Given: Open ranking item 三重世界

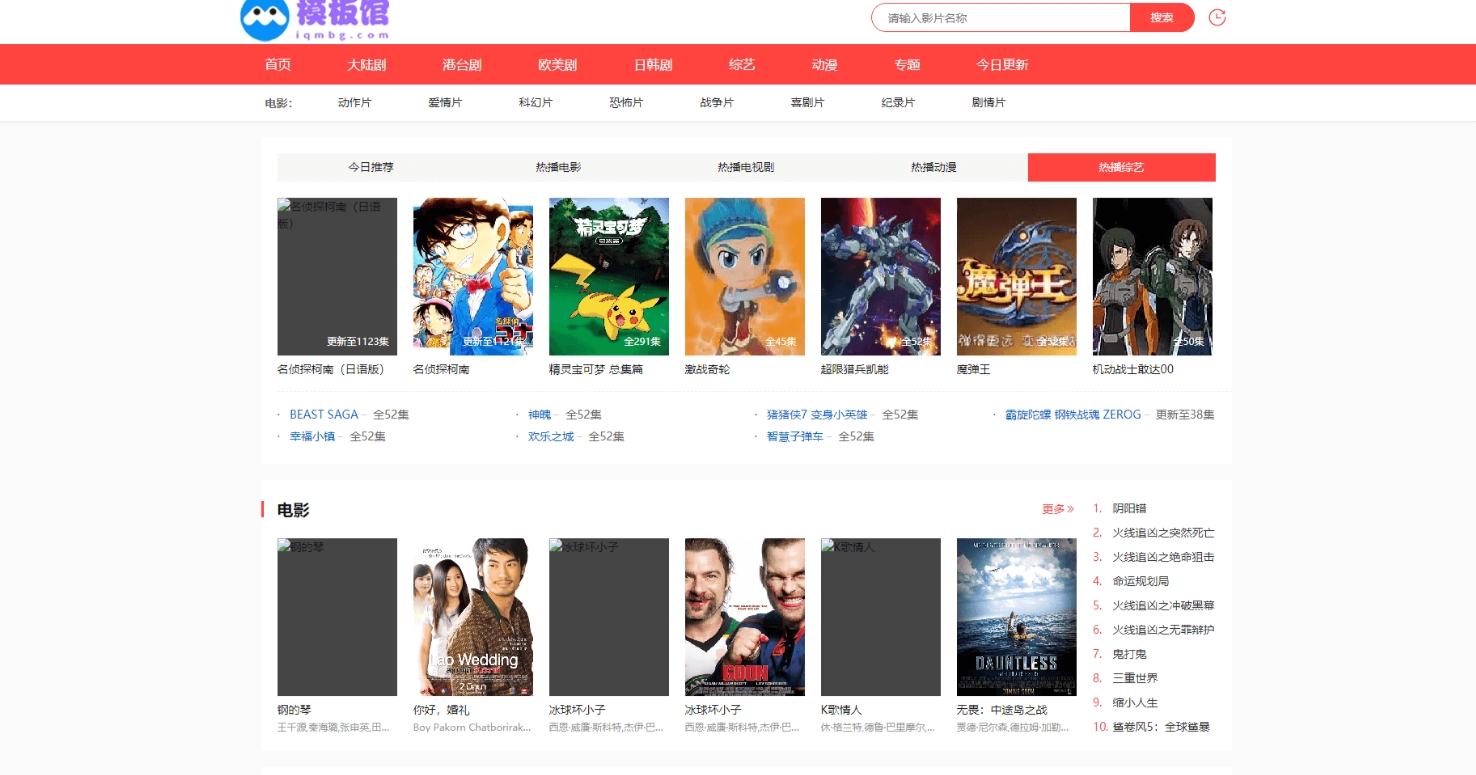Looking at the screenshot, I should [x=1136, y=678].
